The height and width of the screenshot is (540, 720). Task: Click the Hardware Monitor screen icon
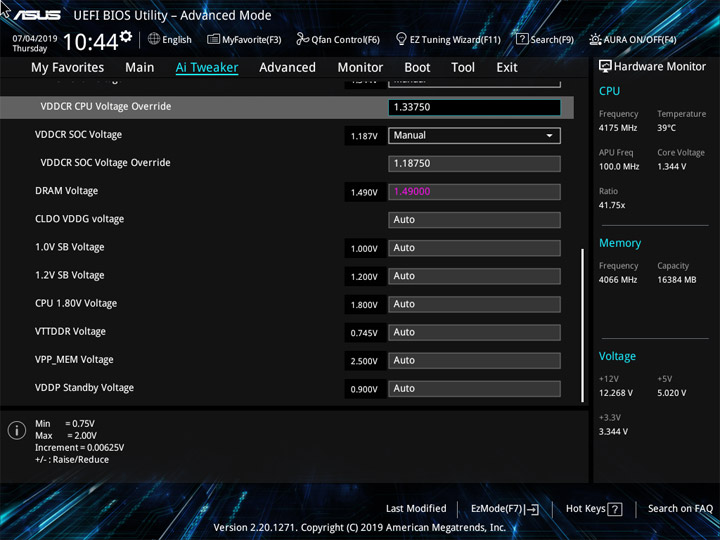click(x=605, y=66)
